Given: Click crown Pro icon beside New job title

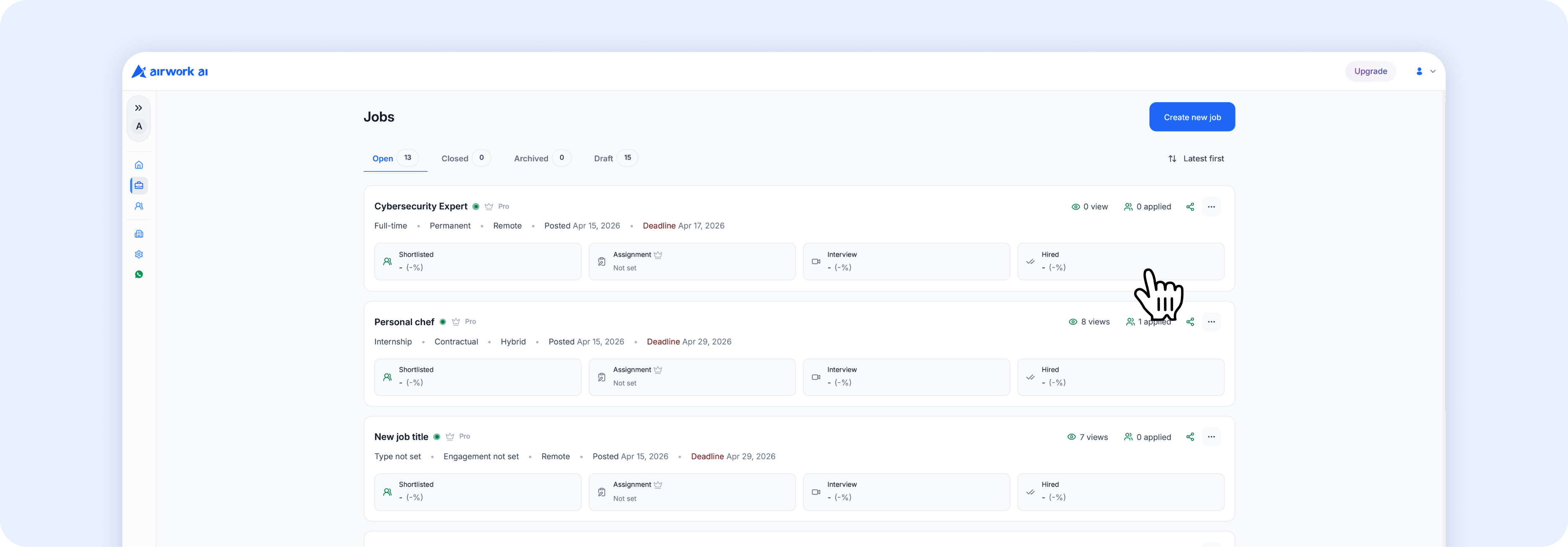Looking at the screenshot, I should (450, 437).
